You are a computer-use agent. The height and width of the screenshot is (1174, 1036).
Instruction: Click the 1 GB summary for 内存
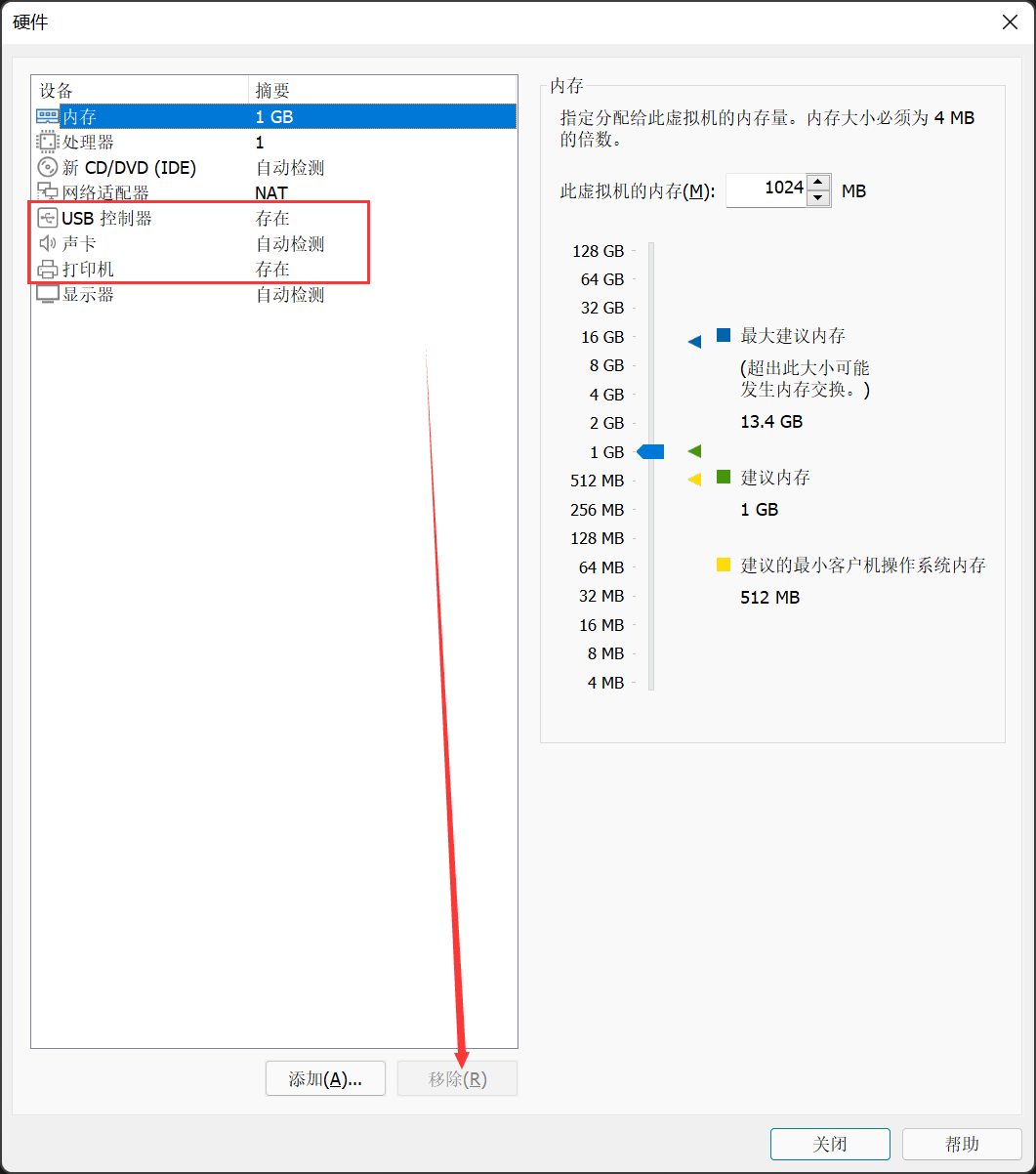[274, 116]
